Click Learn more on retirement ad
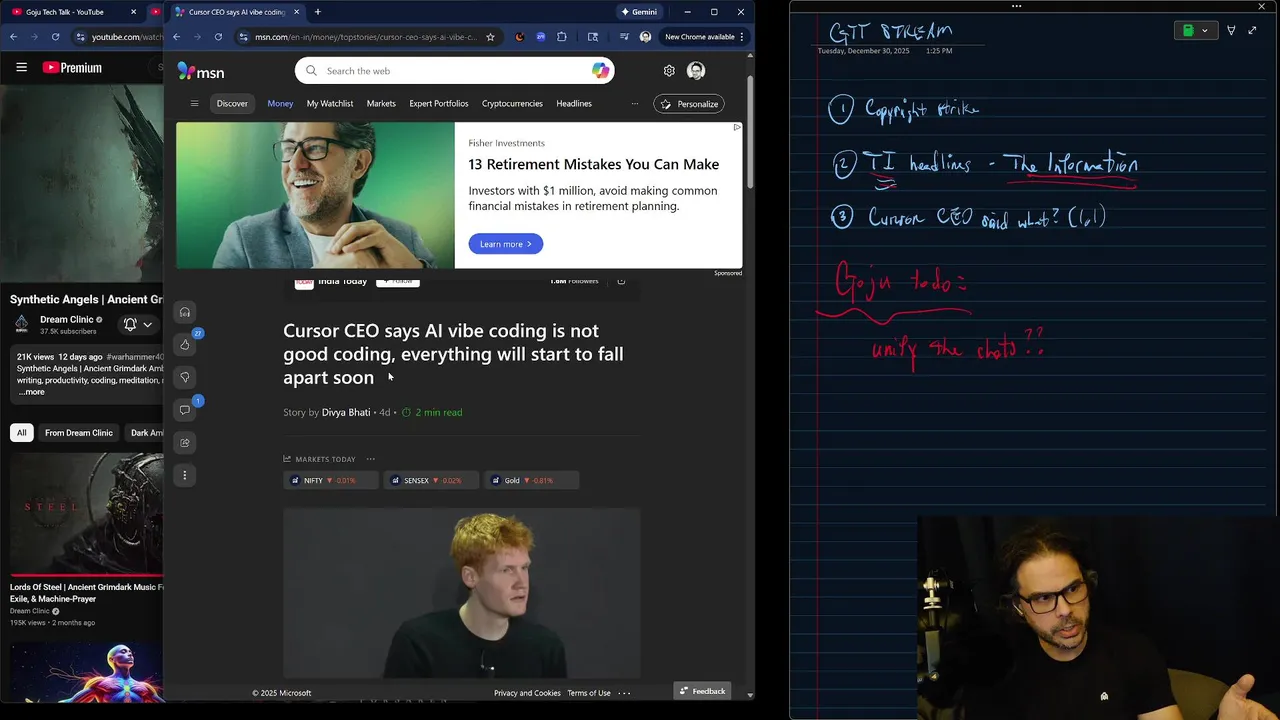 [x=506, y=244]
